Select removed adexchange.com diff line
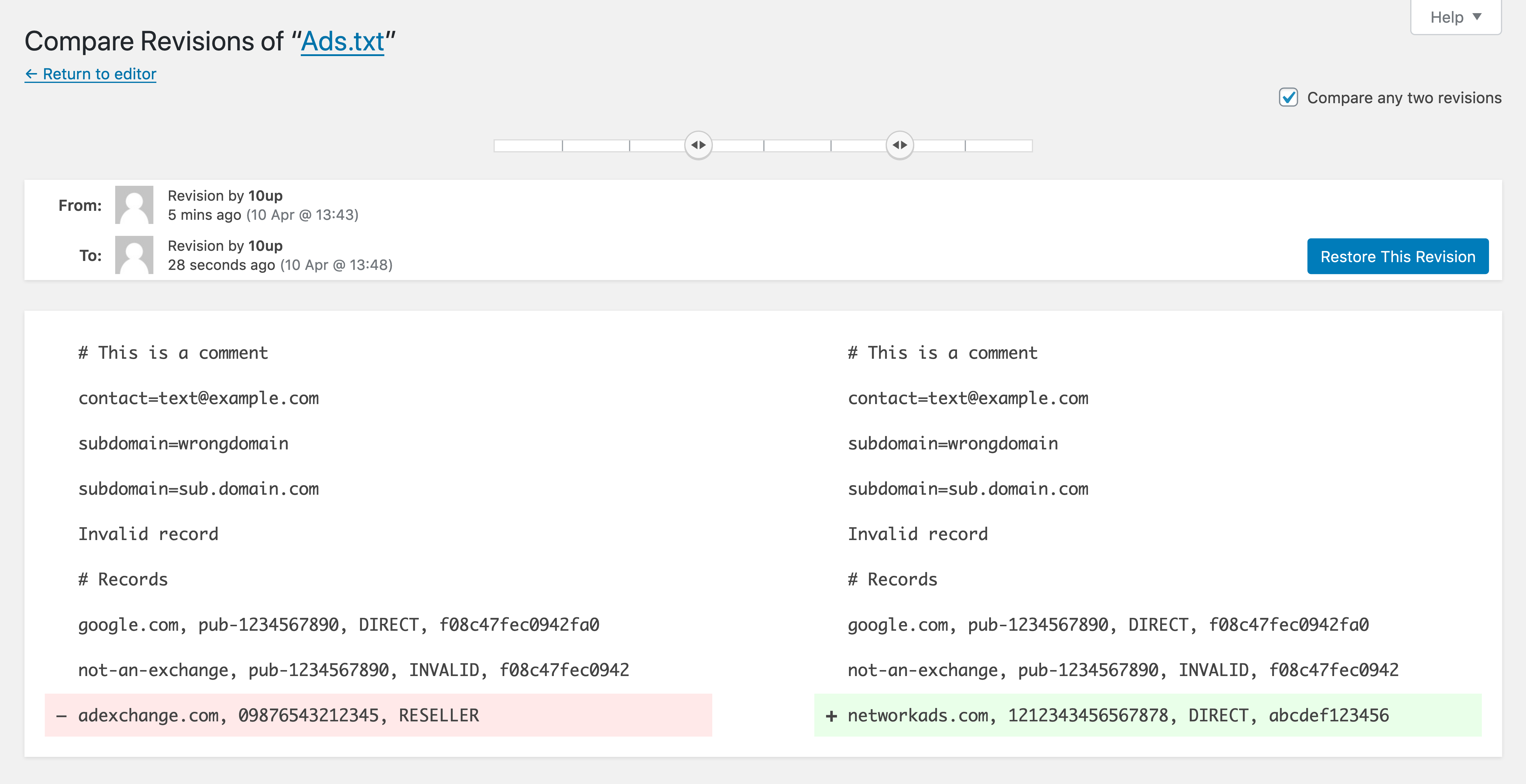Viewport: 1526px width, 784px height. pyautogui.click(x=278, y=715)
